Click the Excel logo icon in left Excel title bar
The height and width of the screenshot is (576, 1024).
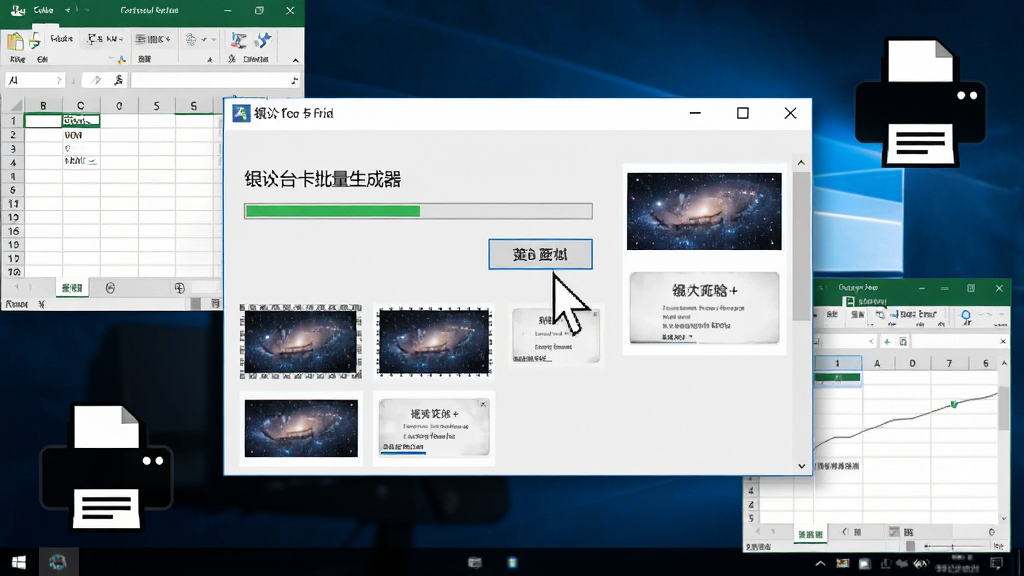coord(17,10)
